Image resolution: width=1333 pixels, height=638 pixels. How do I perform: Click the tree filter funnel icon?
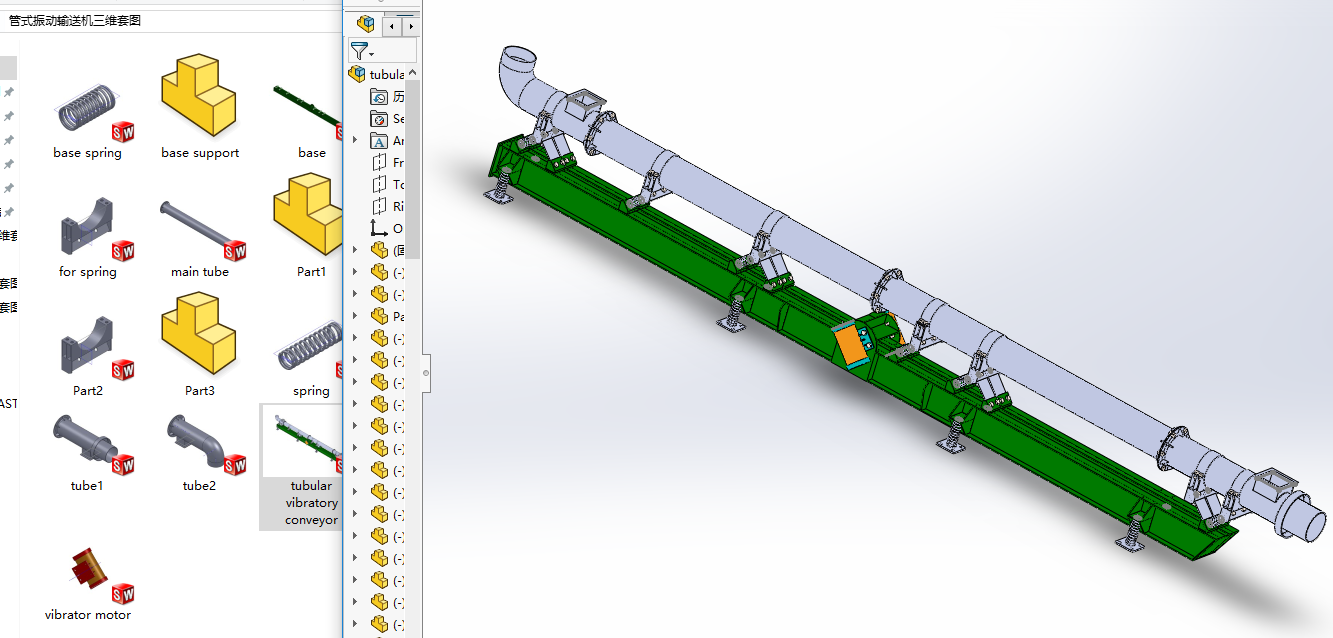pyautogui.click(x=360, y=51)
